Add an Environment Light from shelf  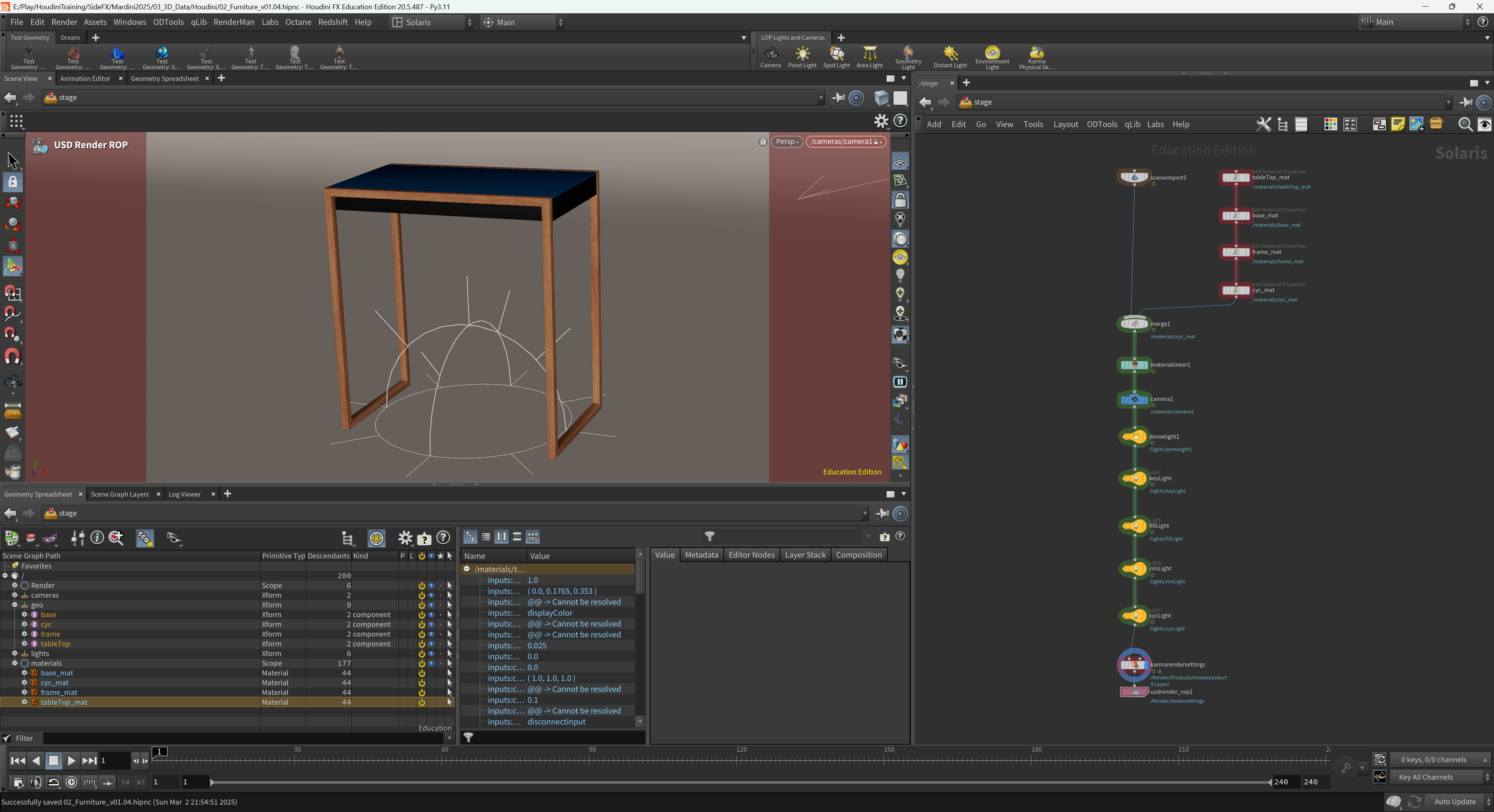[992, 58]
